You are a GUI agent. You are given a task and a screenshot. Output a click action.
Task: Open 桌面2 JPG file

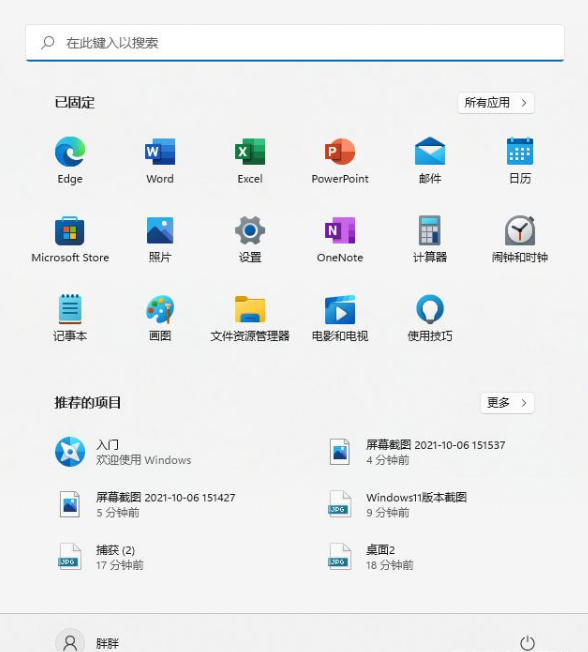coord(371,557)
